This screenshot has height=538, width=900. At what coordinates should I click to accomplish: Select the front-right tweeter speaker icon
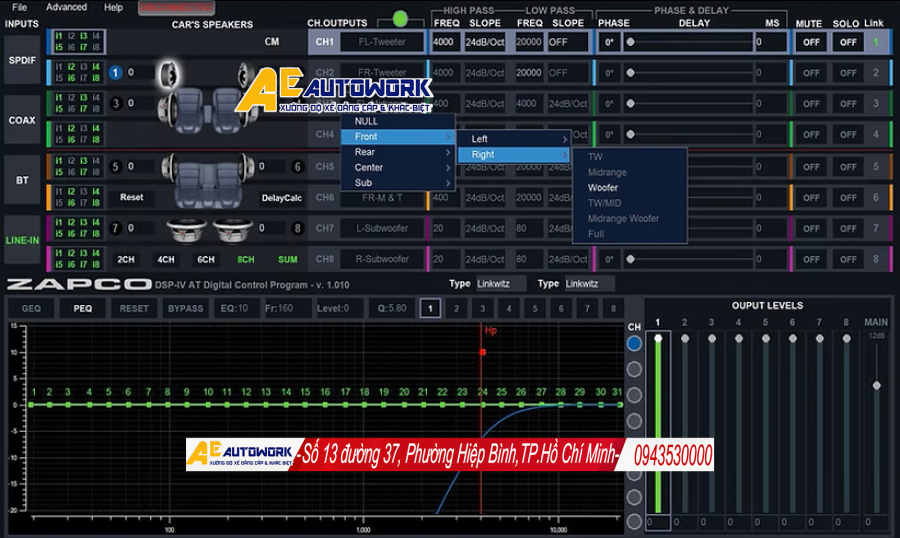pyautogui.click(x=245, y=73)
